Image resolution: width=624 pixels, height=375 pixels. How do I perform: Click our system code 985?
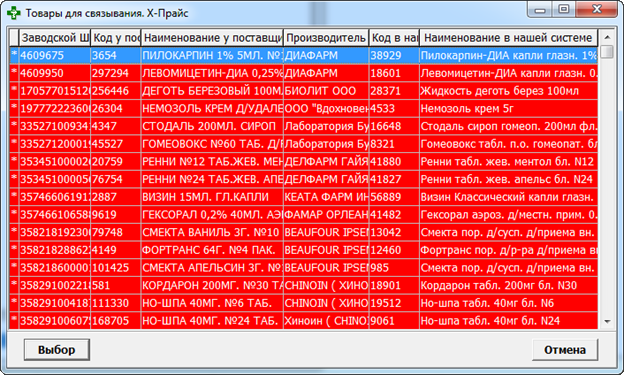pyautogui.click(x=394, y=268)
